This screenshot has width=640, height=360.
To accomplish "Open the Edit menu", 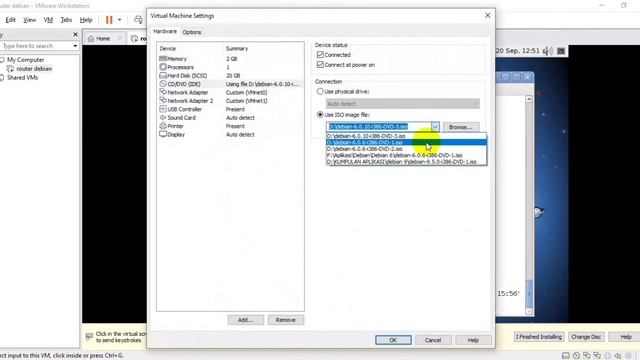I will click(x=10, y=20).
